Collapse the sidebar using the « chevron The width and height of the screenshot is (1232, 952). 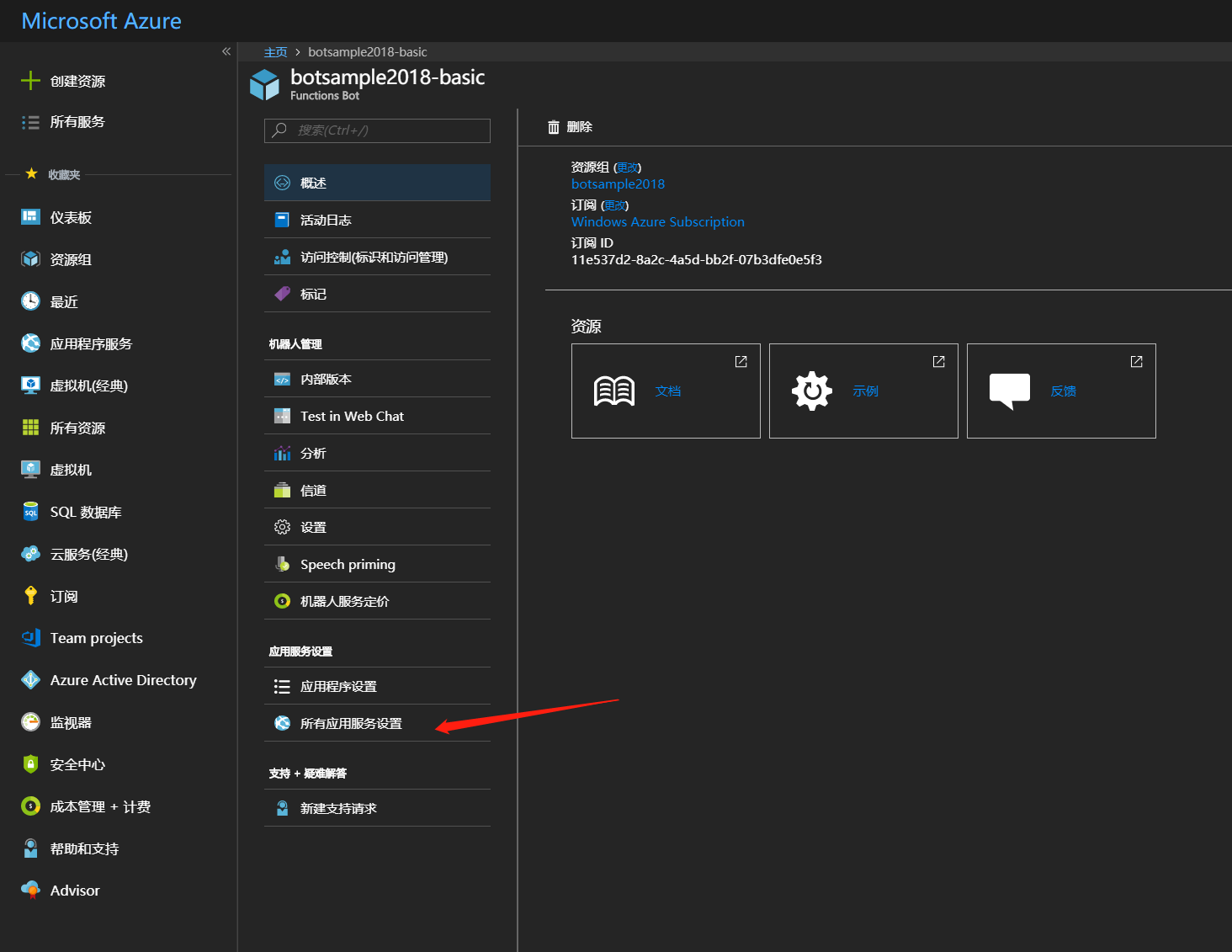226,51
